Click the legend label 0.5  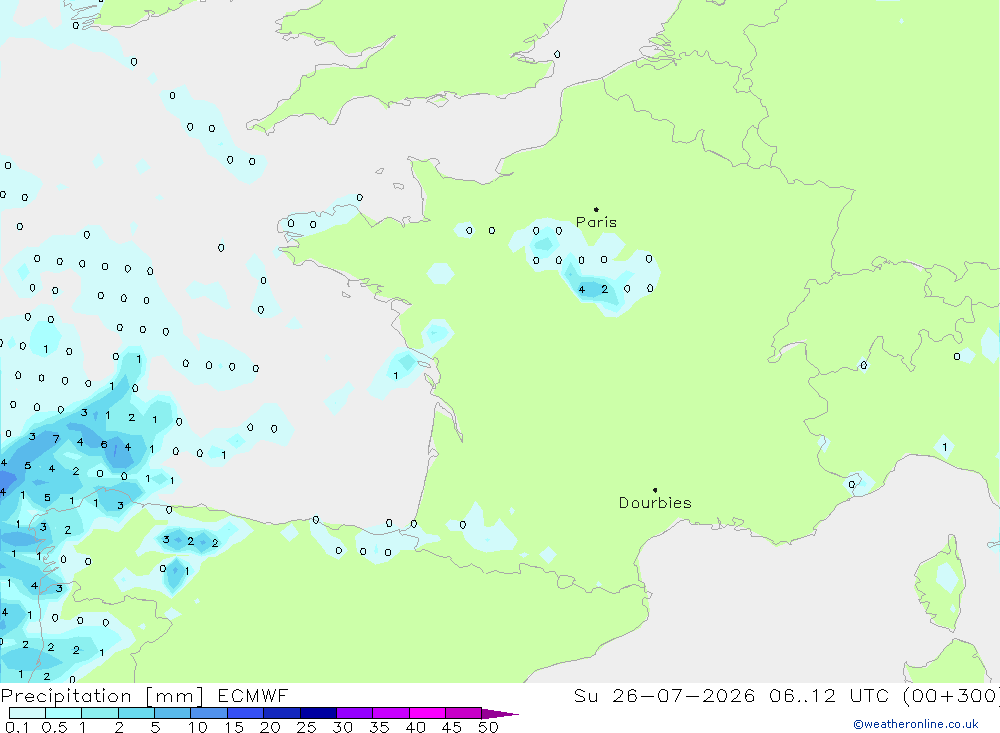coord(55,727)
